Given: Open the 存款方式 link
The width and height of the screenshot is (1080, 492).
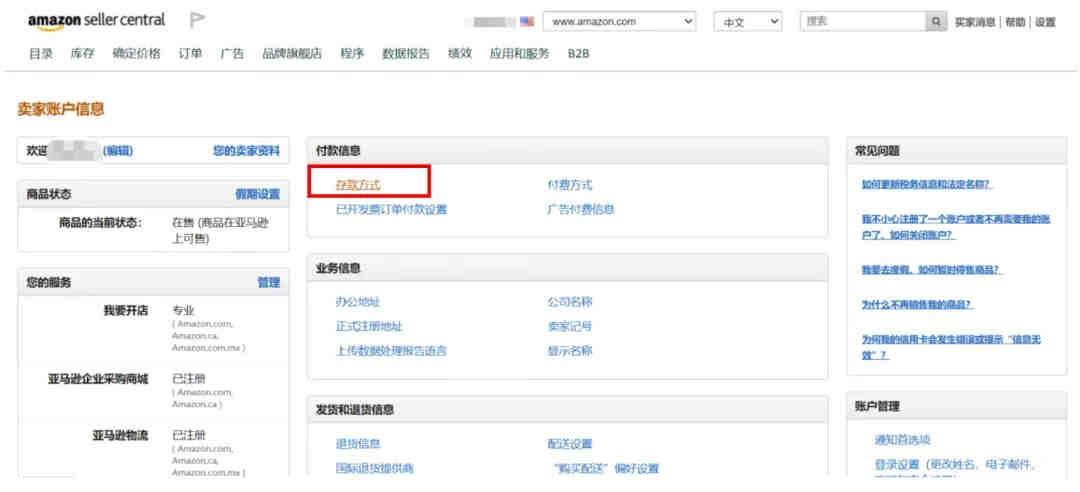Looking at the screenshot, I should (x=358, y=185).
